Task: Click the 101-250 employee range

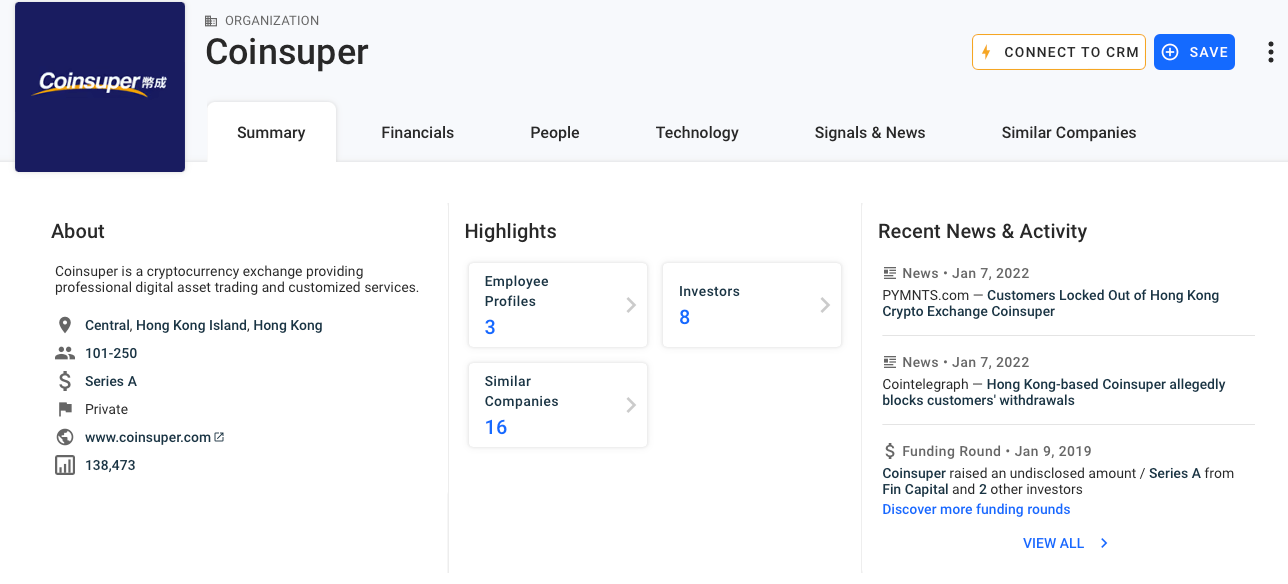Action: coord(111,353)
